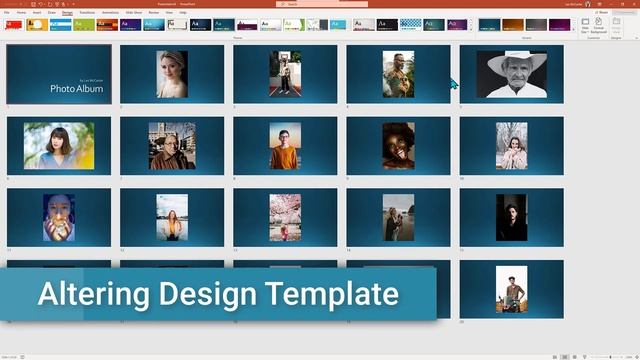
Task: Expand the Variants gallery arrow
Action: coord(573,29)
